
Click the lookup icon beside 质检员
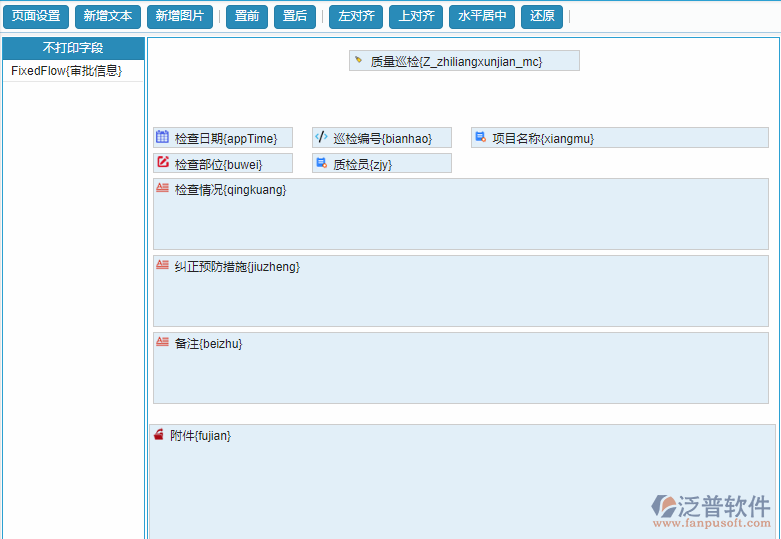tap(322, 162)
